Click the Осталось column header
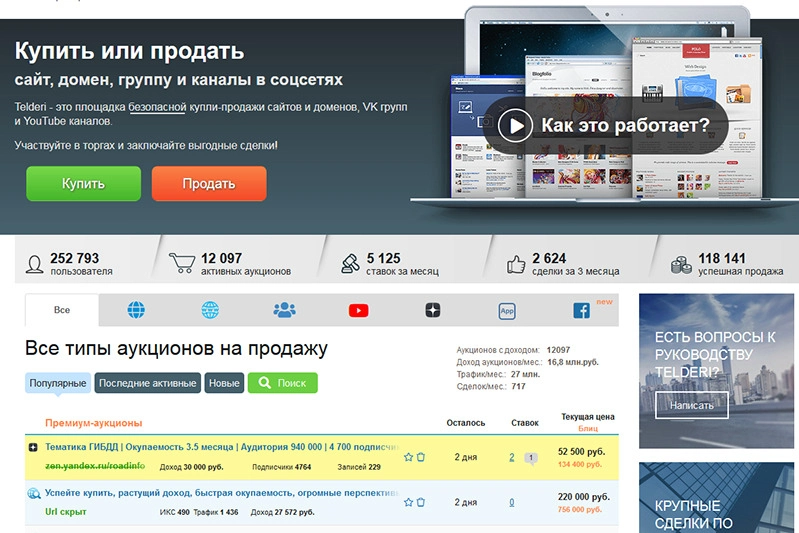Viewport: 799px width, 533px height. coord(466,423)
